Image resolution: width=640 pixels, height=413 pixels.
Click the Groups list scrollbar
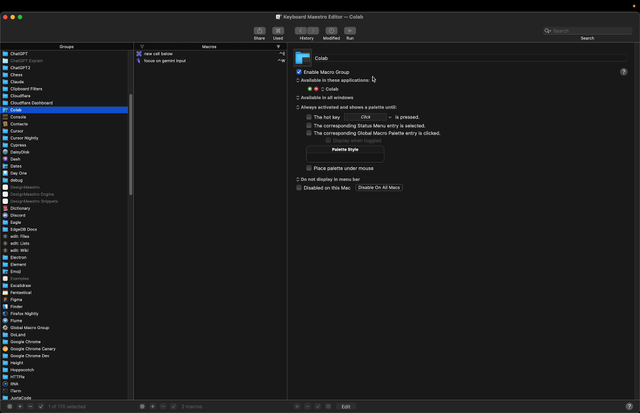click(131, 144)
